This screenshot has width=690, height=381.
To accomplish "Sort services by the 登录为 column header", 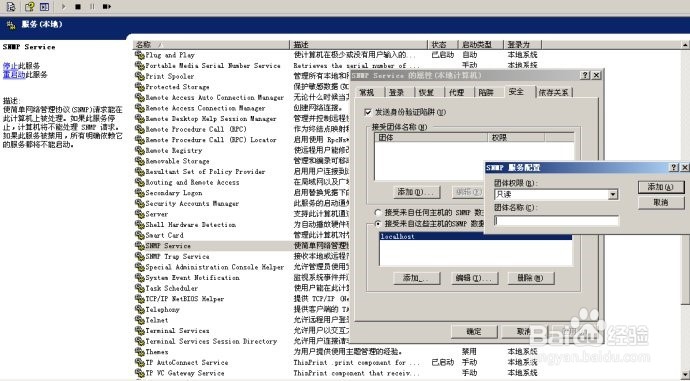I will (x=523, y=44).
